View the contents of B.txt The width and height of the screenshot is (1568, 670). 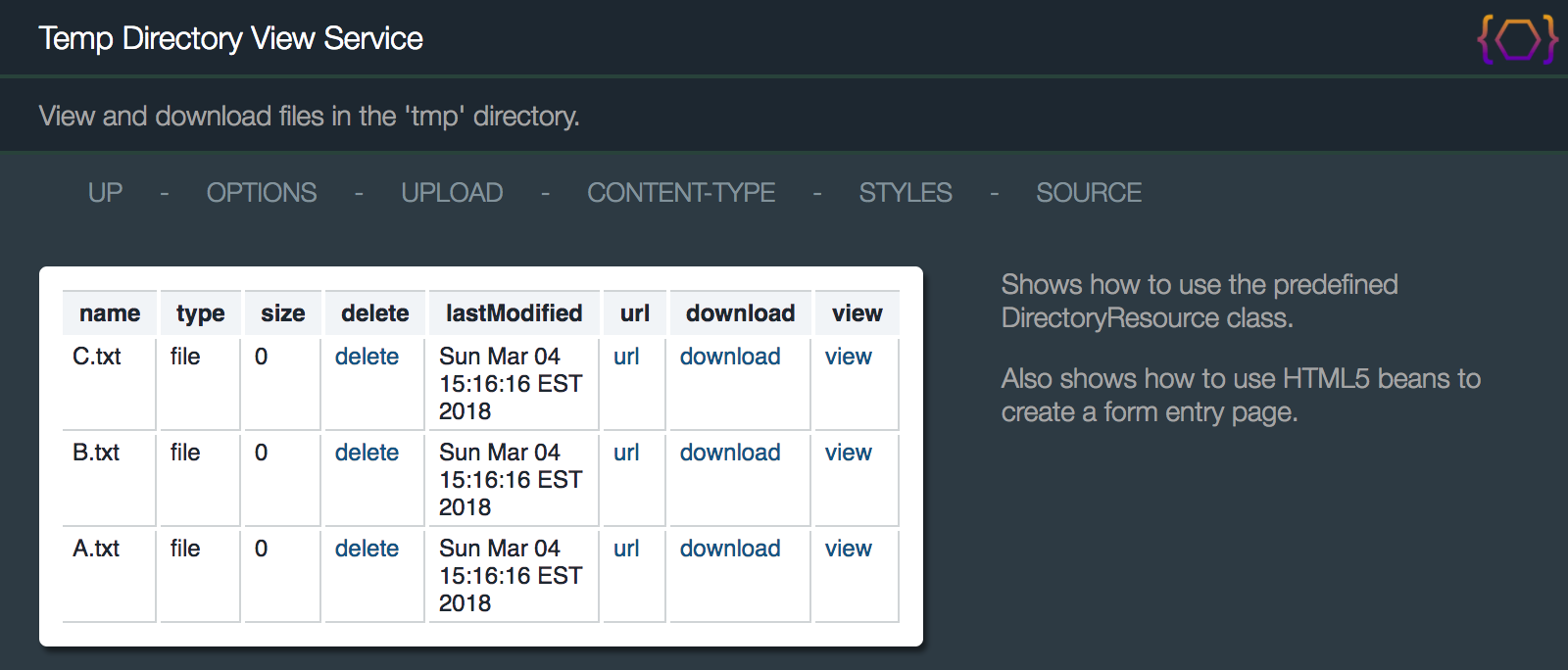tap(849, 453)
